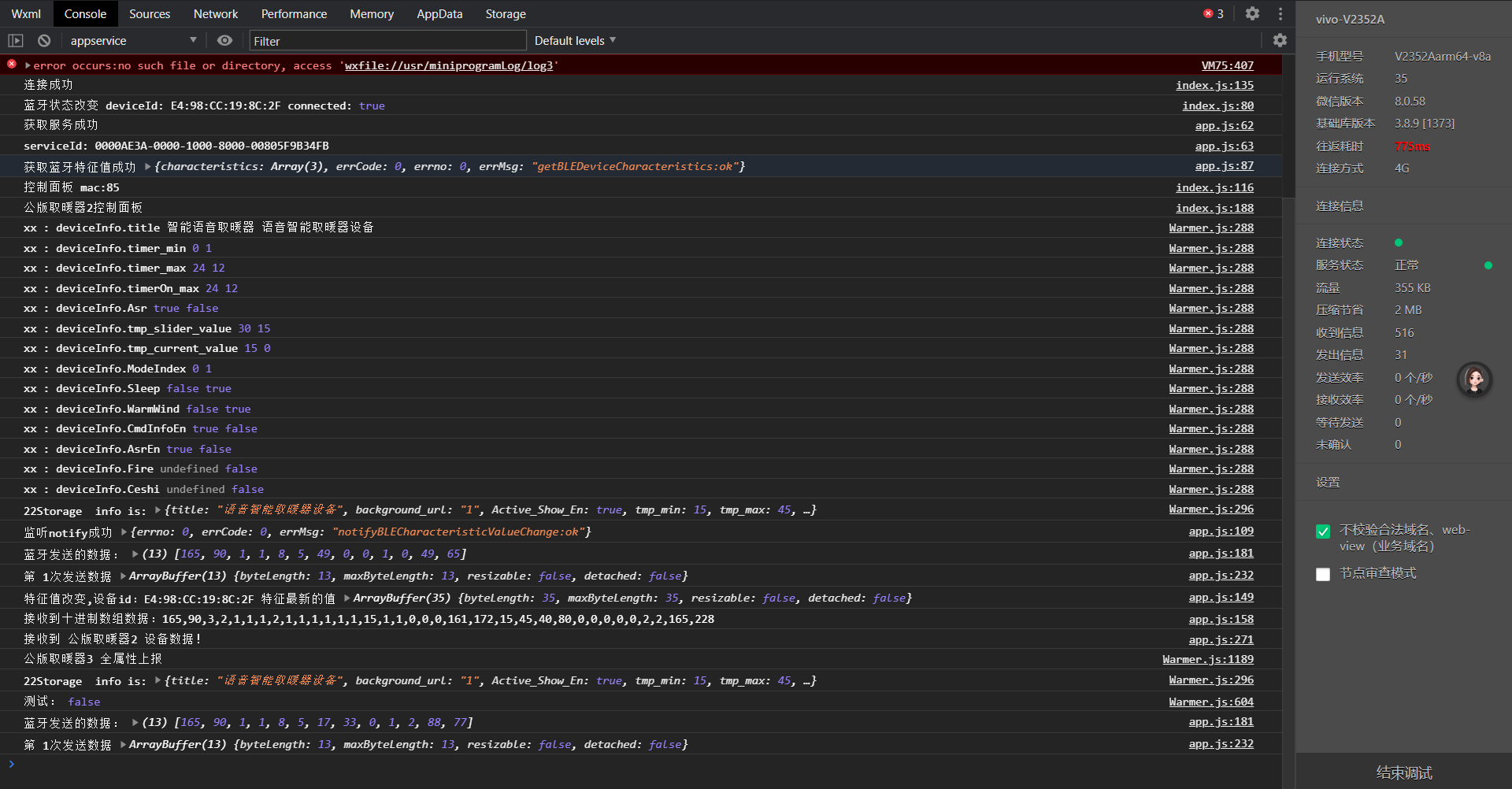
Task: Click the red error count badge
Action: (1213, 13)
